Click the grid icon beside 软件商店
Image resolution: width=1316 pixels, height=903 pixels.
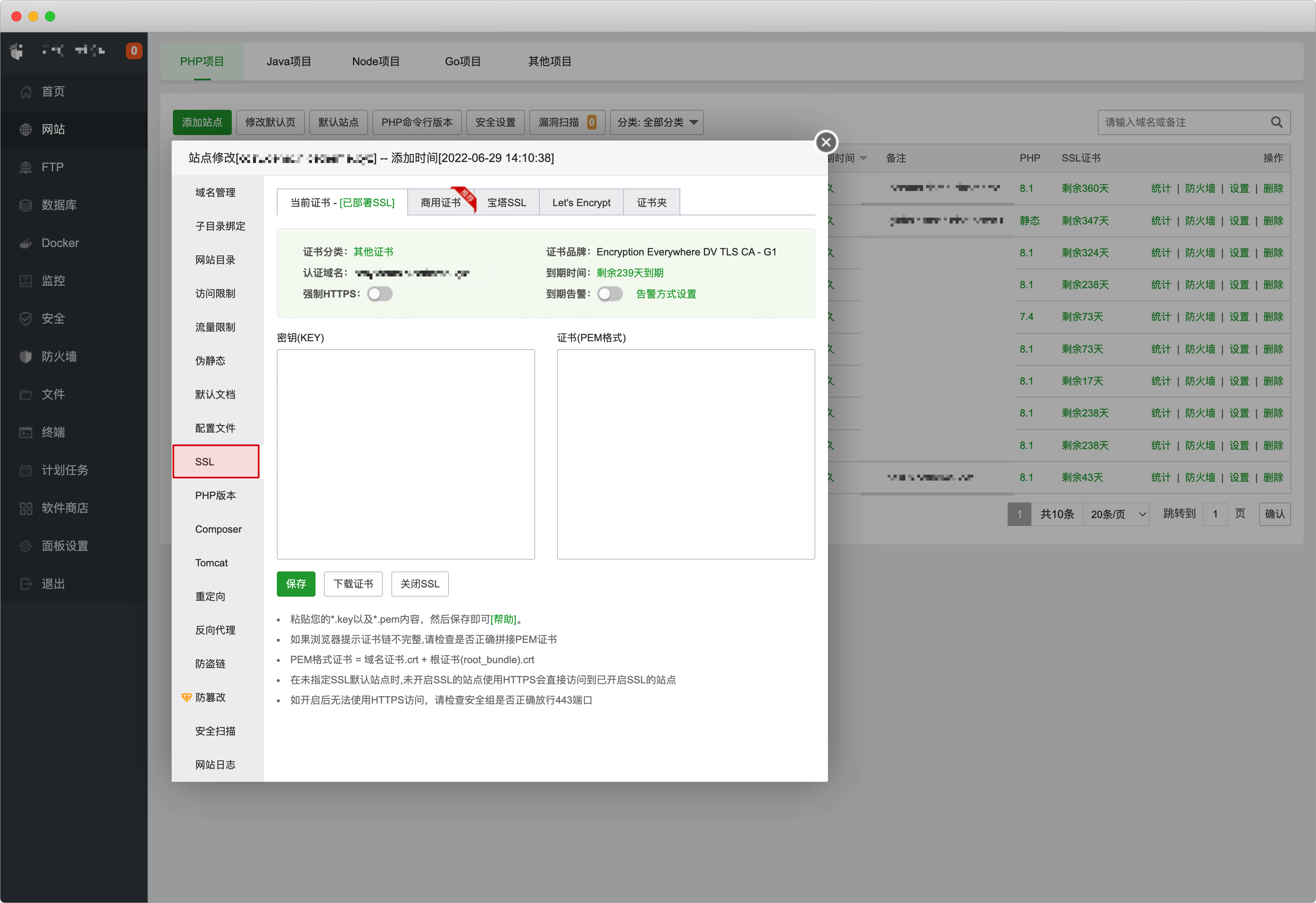click(26, 508)
